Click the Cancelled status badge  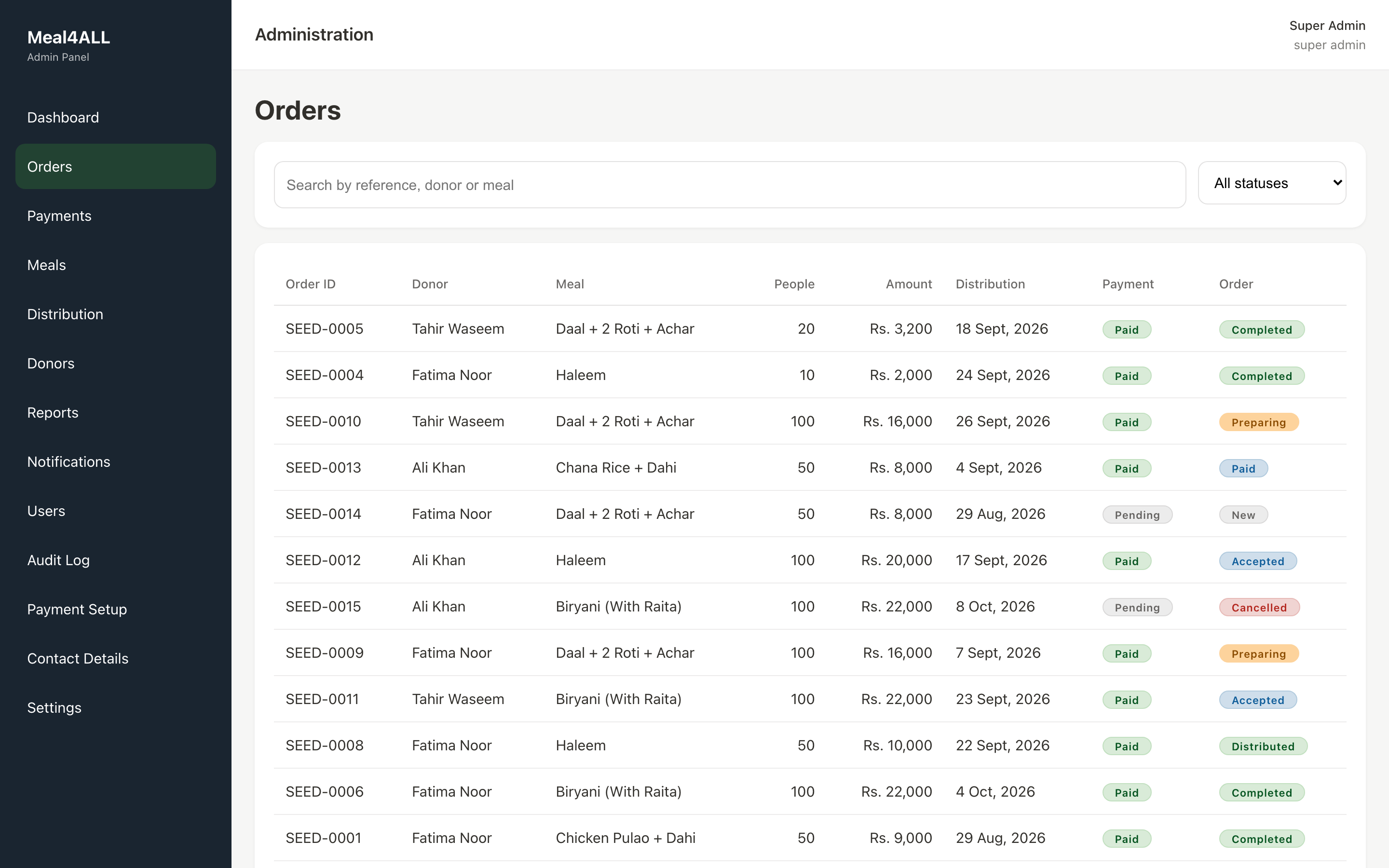(x=1259, y=608)
